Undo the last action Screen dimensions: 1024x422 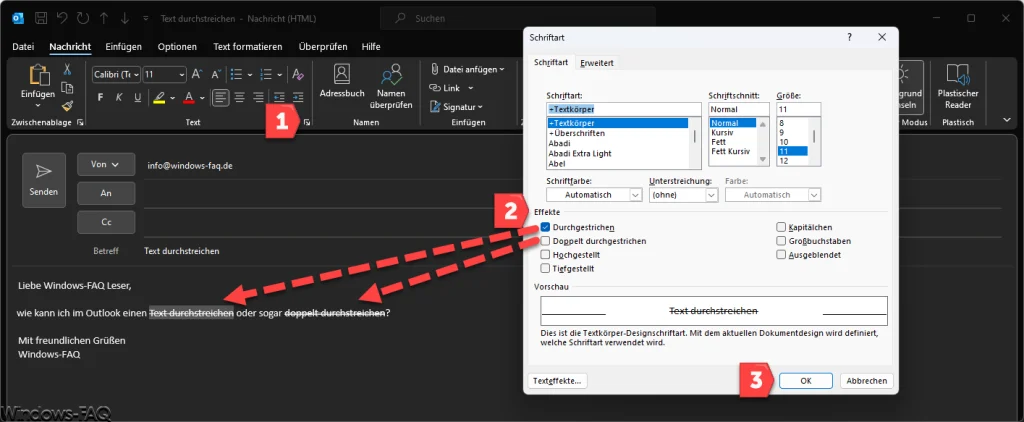[x=64, y=18]
